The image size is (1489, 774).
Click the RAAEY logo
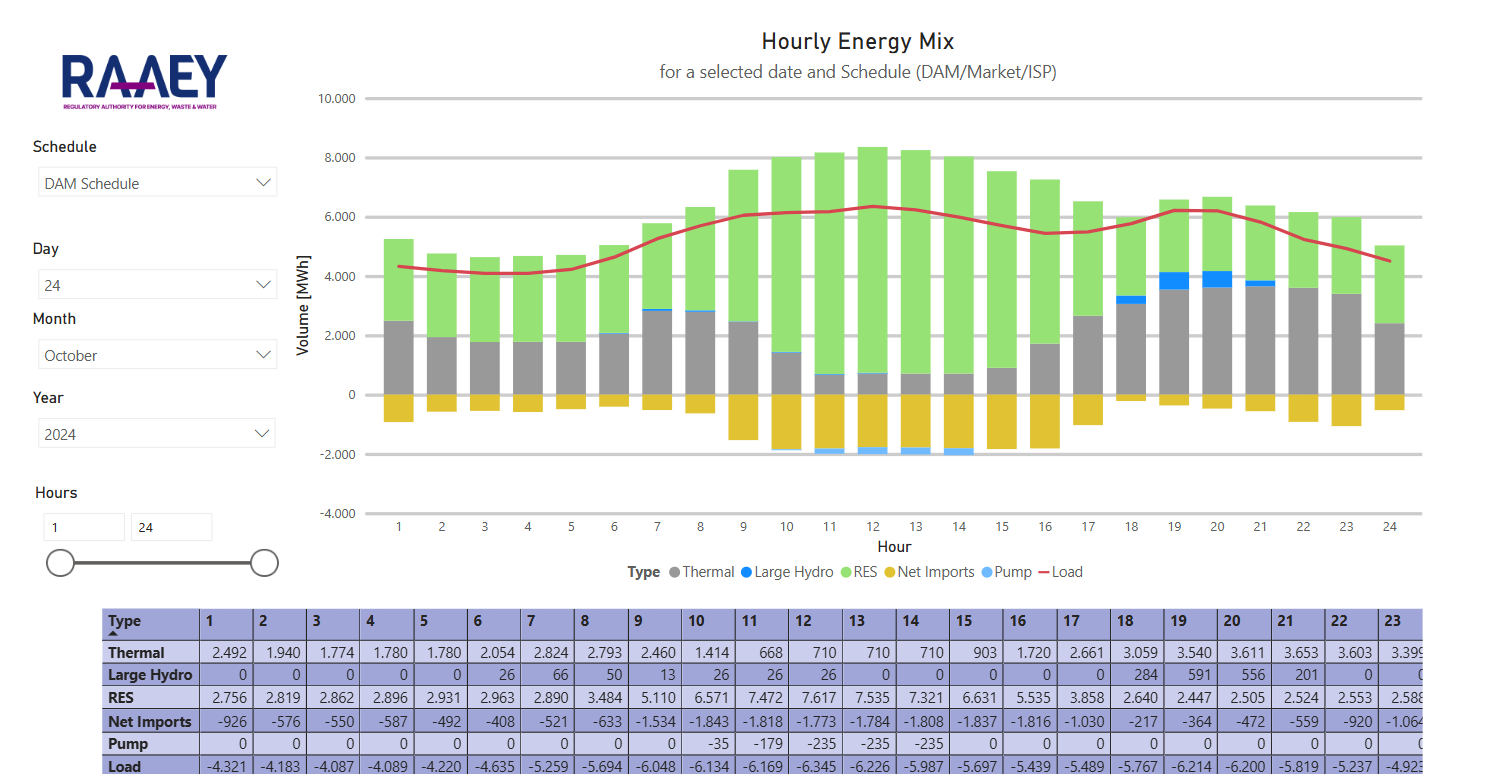tap(145, 82)
